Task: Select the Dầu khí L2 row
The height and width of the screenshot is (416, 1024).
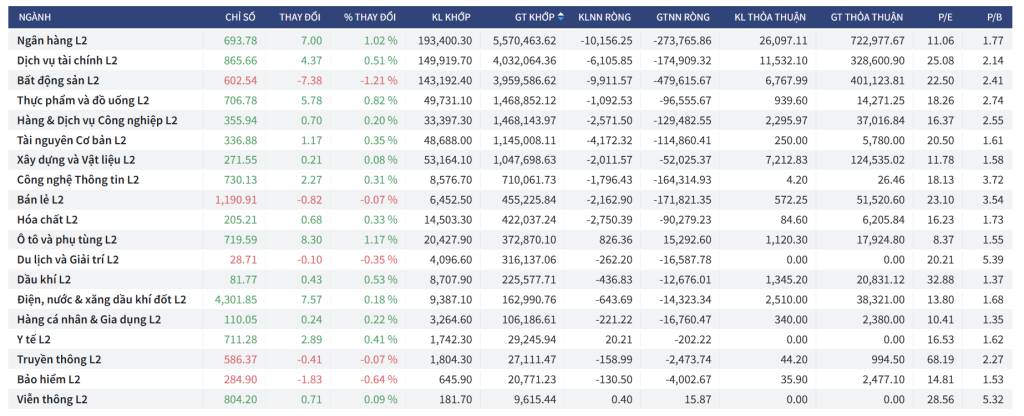Action: [x=512, y=280]
